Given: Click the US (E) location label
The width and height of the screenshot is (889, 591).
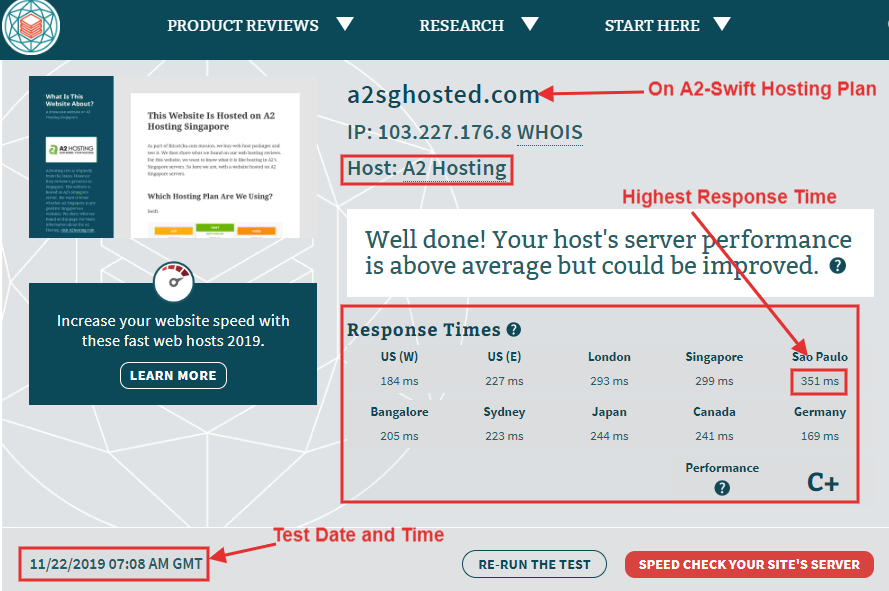Looking at the screenshot, I should coord(504,357).
